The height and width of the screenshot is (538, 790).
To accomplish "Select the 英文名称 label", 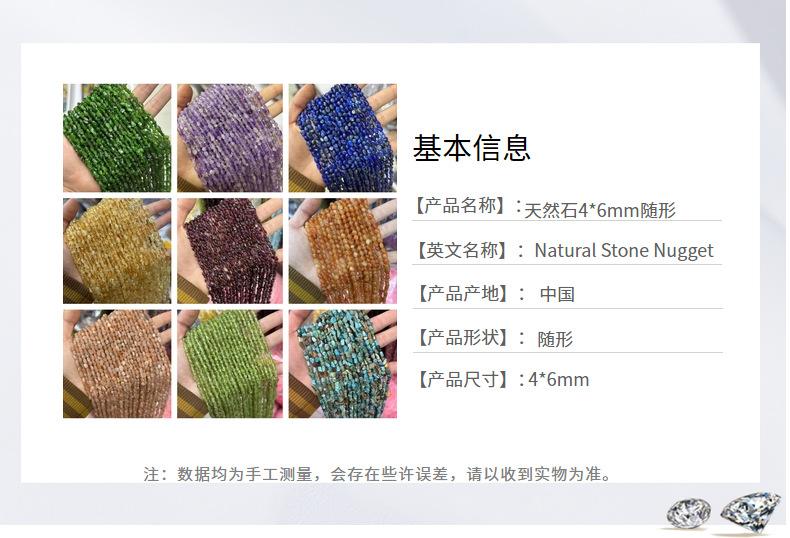I will tap(460, 250).
